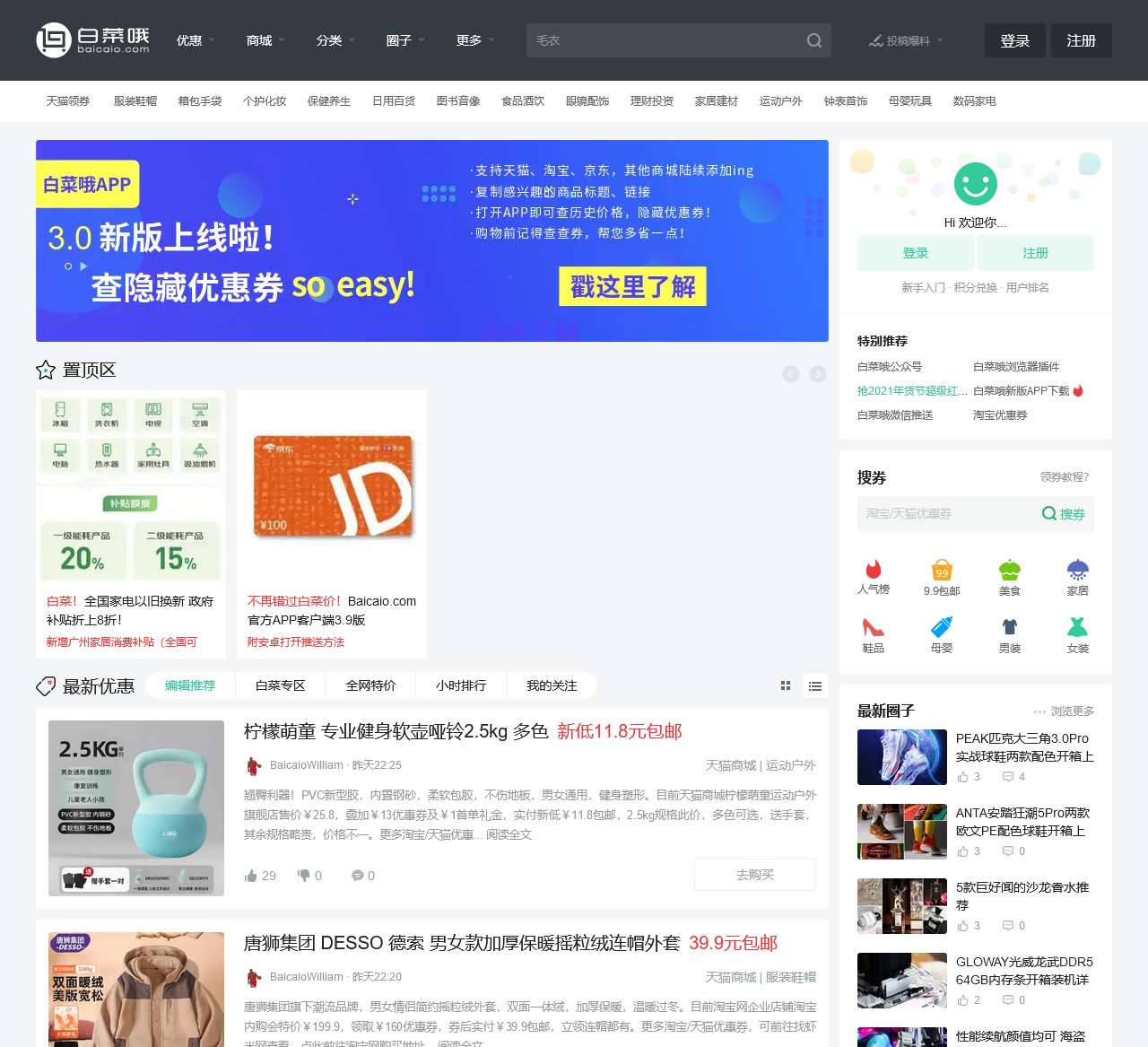Click 去购买 on the kettlebell deal

coord(755,875)
